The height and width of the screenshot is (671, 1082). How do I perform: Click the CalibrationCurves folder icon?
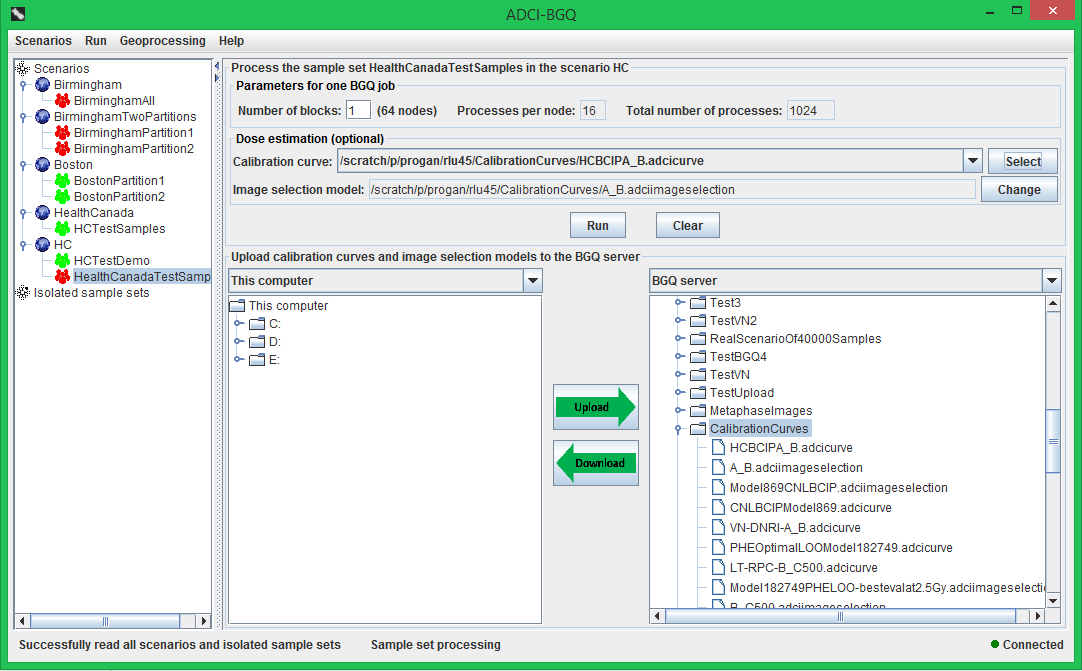pyautogui.click(x=698, y=429)
